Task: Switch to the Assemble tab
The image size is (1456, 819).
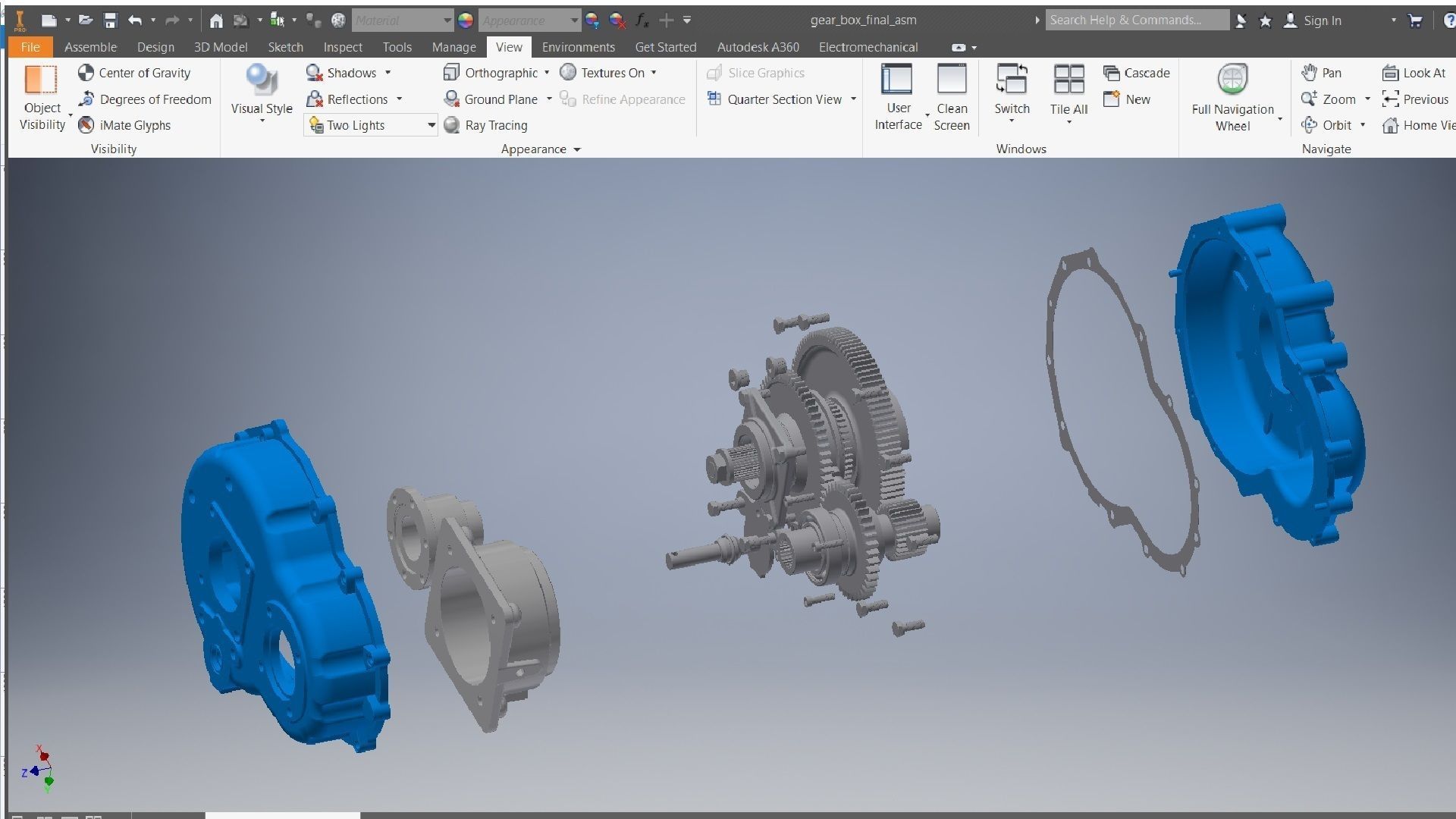Action: (90, 47)
